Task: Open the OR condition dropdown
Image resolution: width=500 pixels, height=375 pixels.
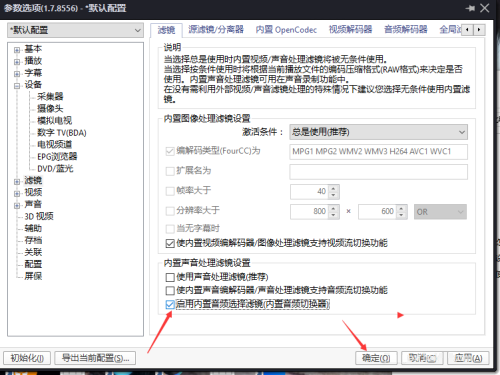Action: [440, 212]
